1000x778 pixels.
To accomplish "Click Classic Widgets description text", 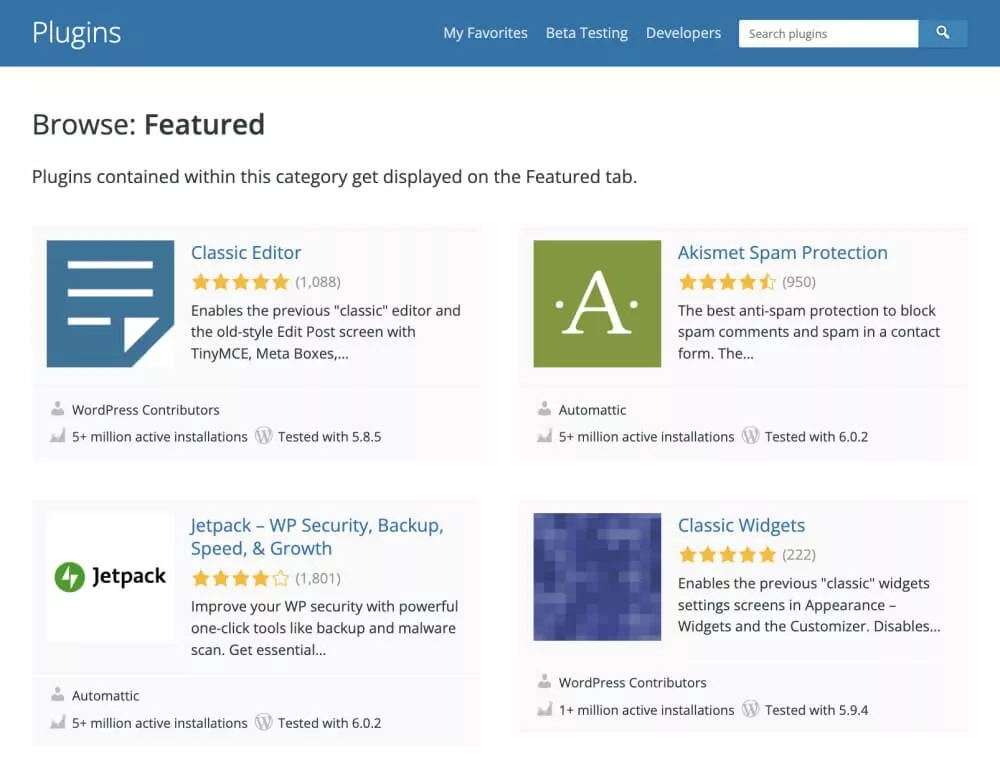I will click(x=809, y=605).
